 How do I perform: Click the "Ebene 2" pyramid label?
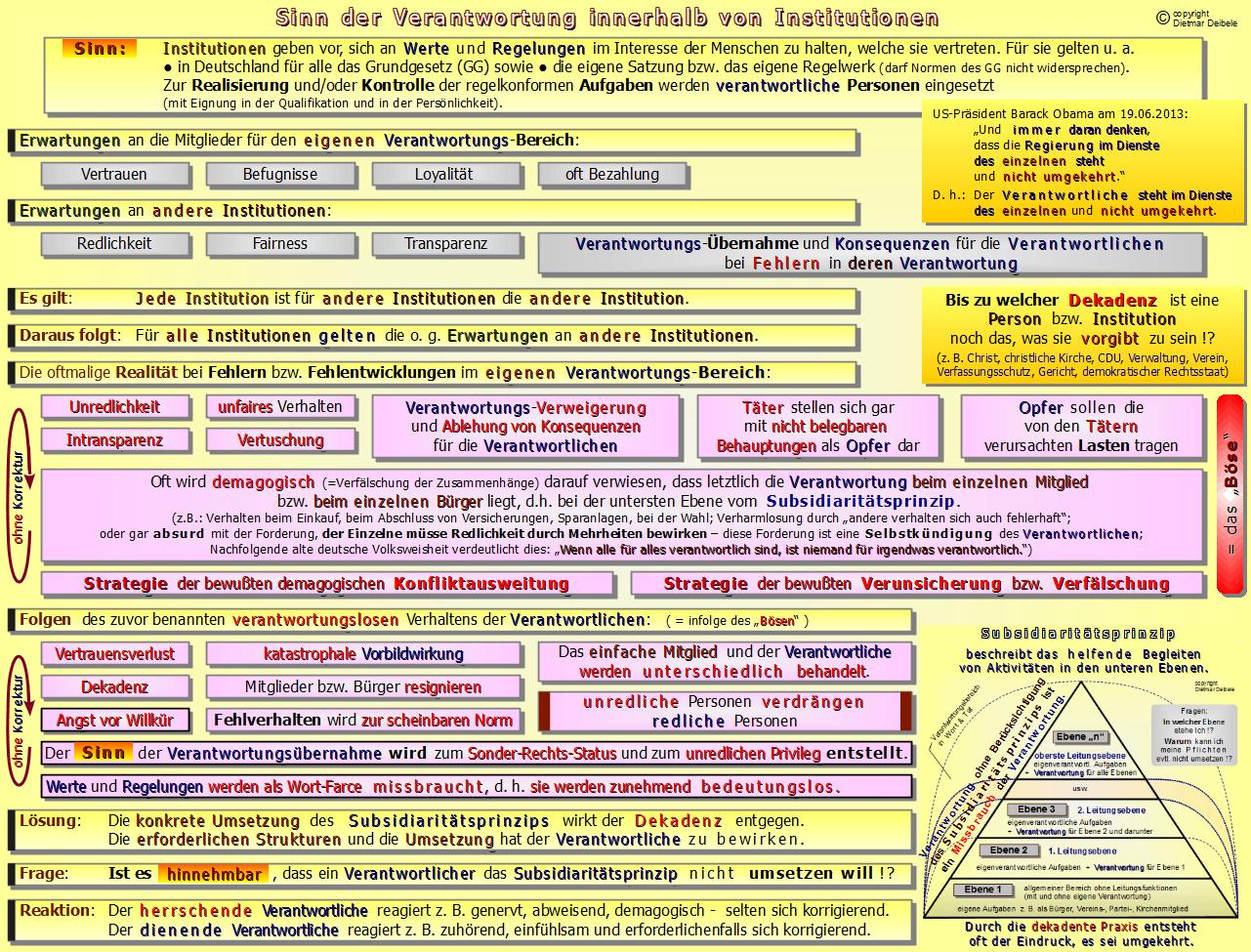click(x=1008, y=850)
